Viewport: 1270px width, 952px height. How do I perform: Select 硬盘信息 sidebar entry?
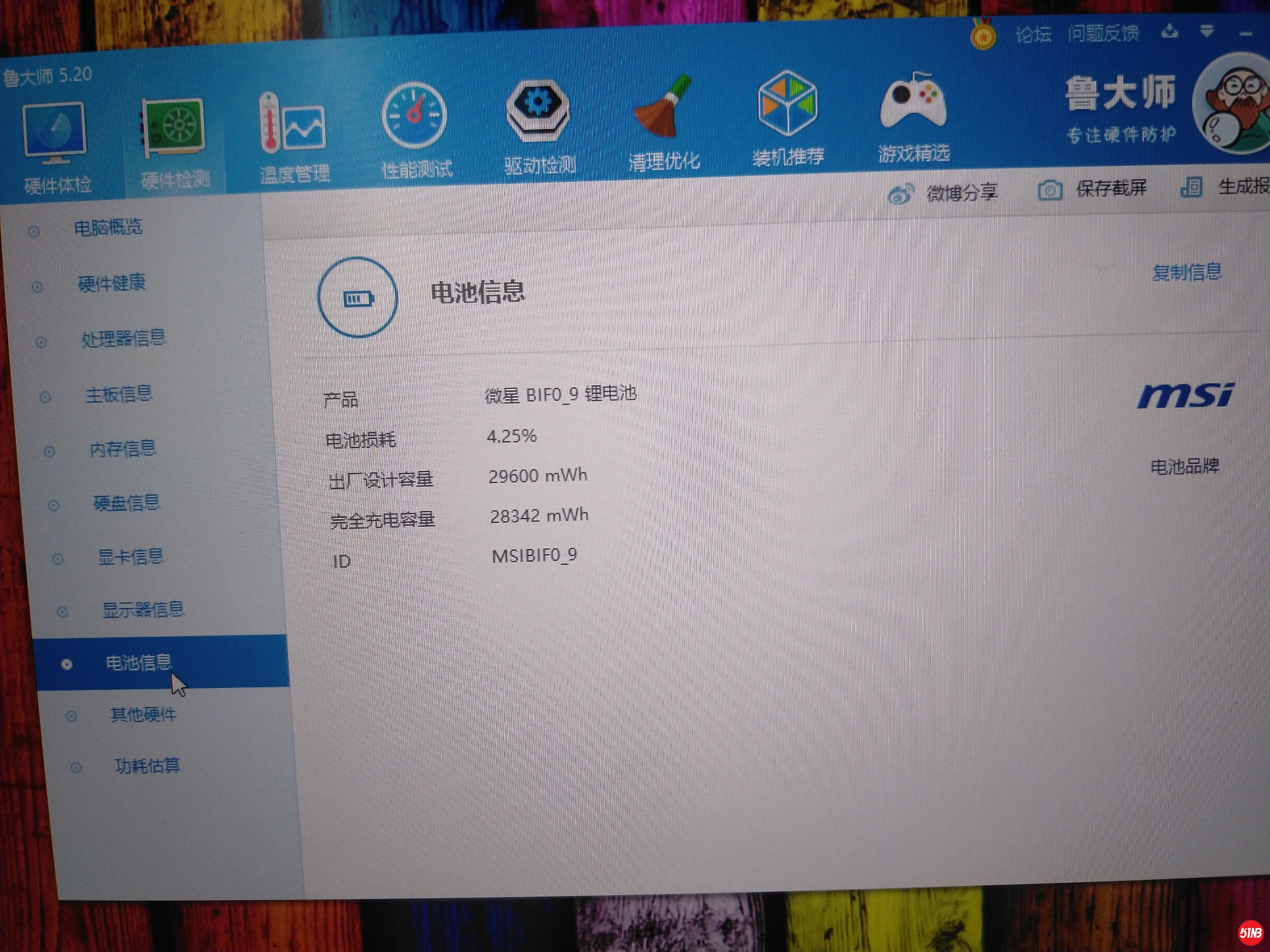[x=126, y=503]
